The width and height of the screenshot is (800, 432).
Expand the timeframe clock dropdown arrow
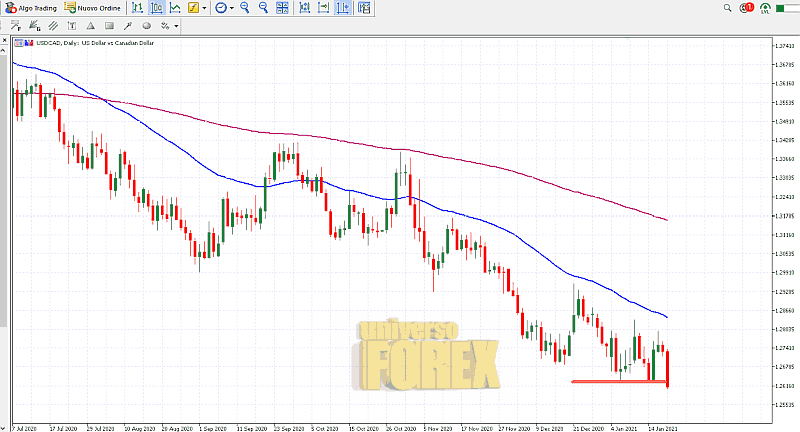coord(231,7)
